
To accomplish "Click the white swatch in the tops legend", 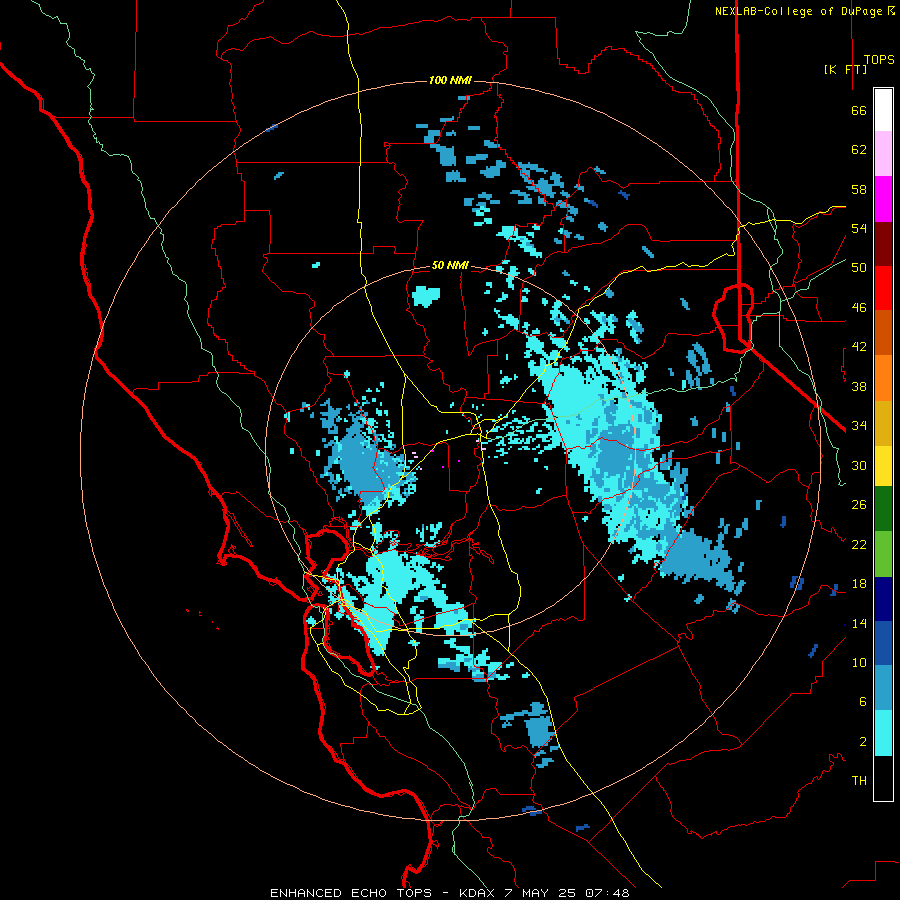I will 883,110.
